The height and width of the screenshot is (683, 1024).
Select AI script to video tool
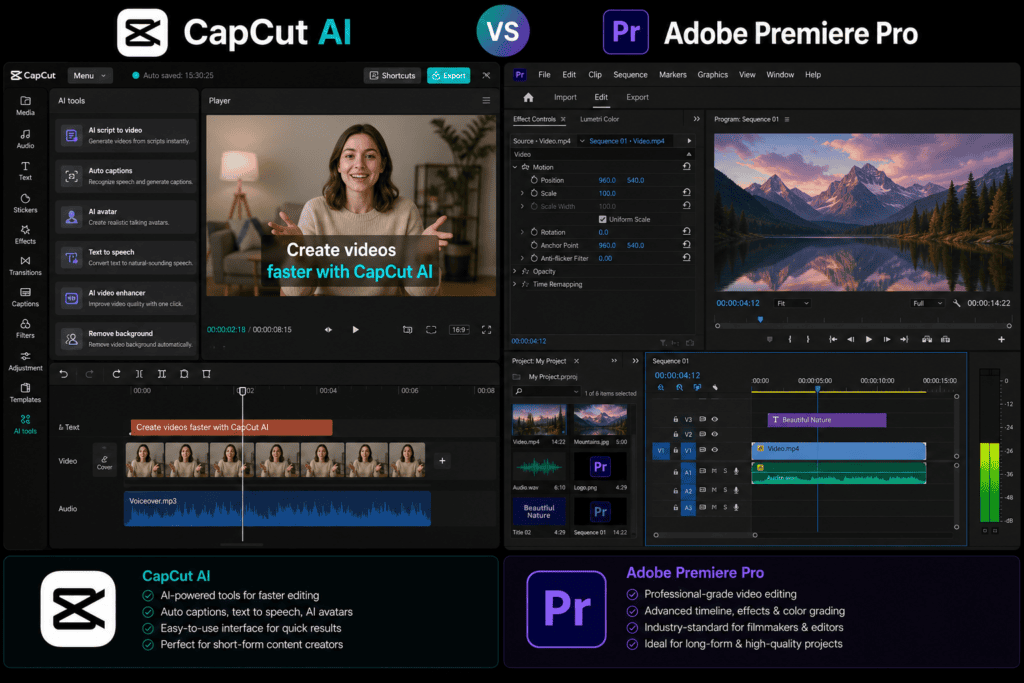coord(125,135)
